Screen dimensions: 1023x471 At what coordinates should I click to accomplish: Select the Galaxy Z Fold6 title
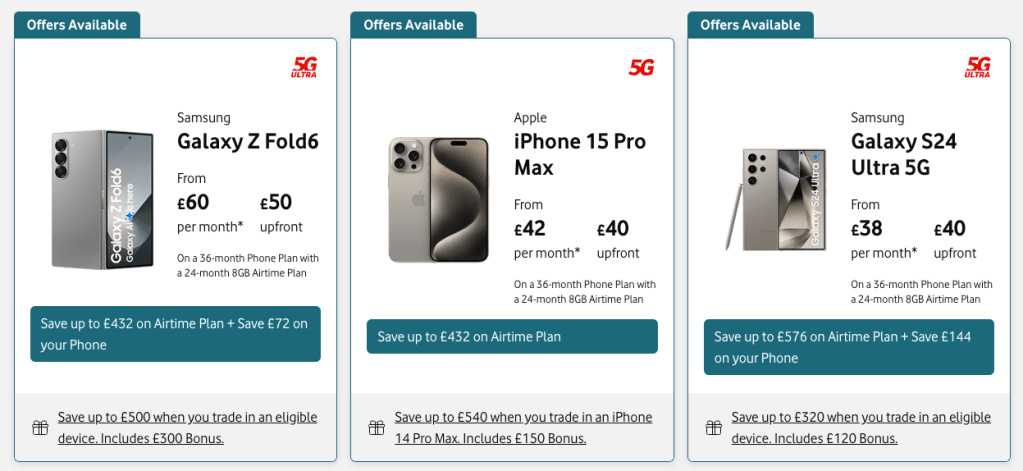[x=247, y=141]
